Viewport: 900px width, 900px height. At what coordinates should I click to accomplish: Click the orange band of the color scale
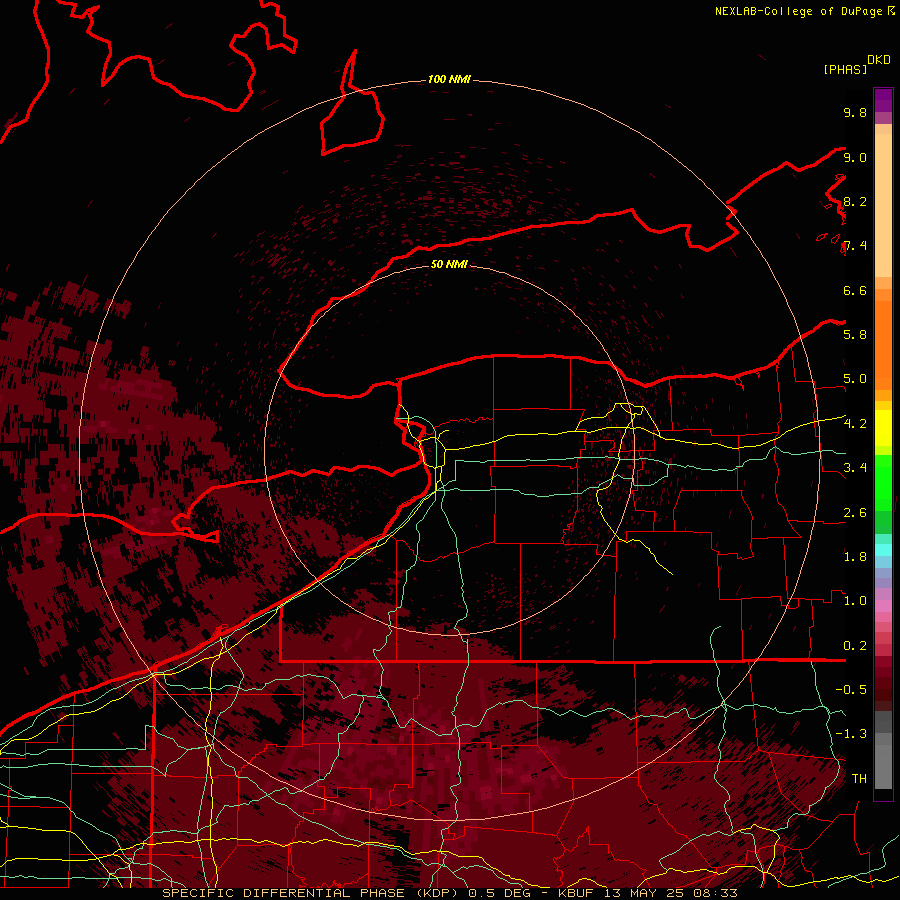883,345
